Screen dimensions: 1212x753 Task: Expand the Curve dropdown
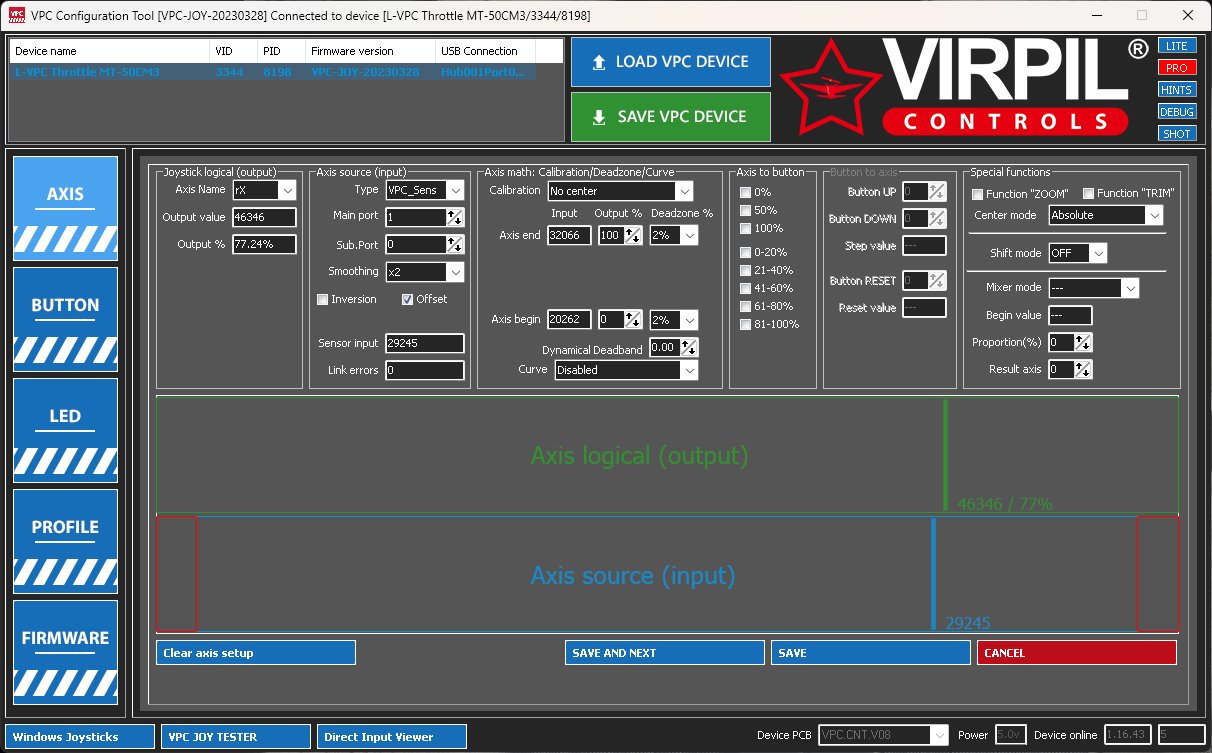tap(625, 370)
